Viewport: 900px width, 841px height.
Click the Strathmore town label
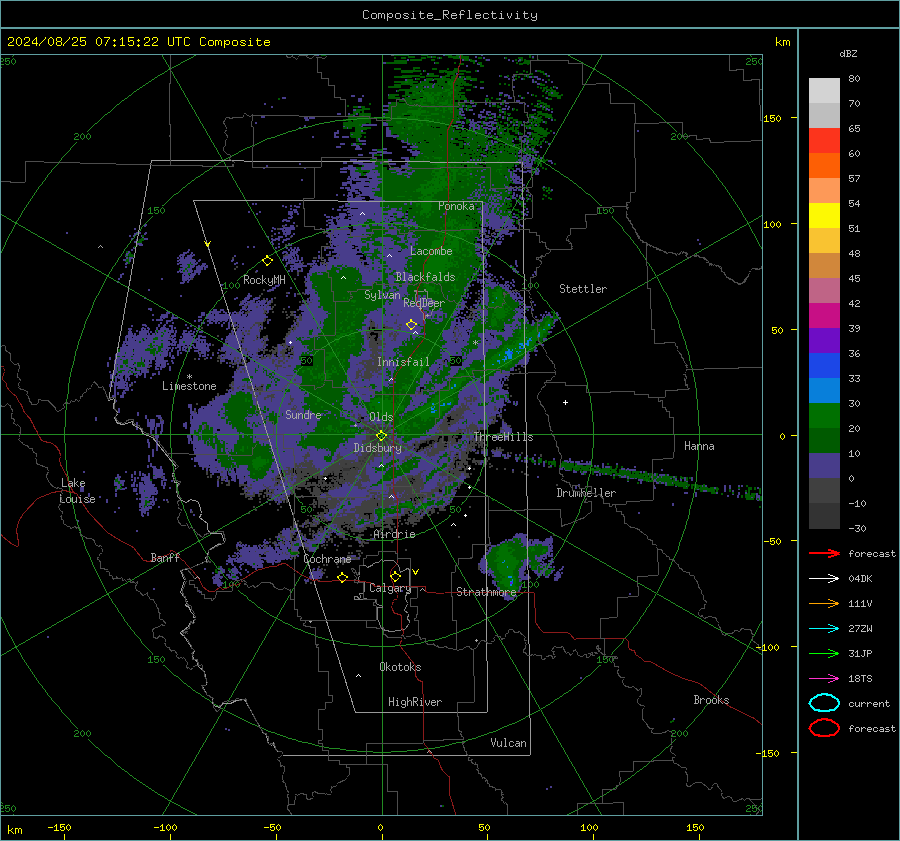486,592
